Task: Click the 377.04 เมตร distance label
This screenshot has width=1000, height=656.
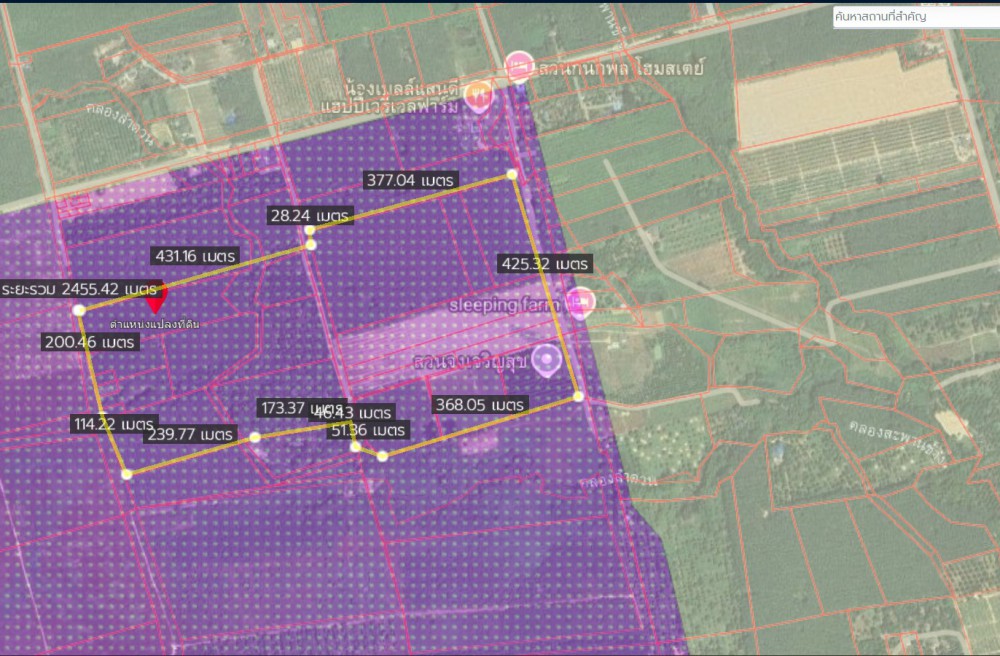Action: [410, 180]
